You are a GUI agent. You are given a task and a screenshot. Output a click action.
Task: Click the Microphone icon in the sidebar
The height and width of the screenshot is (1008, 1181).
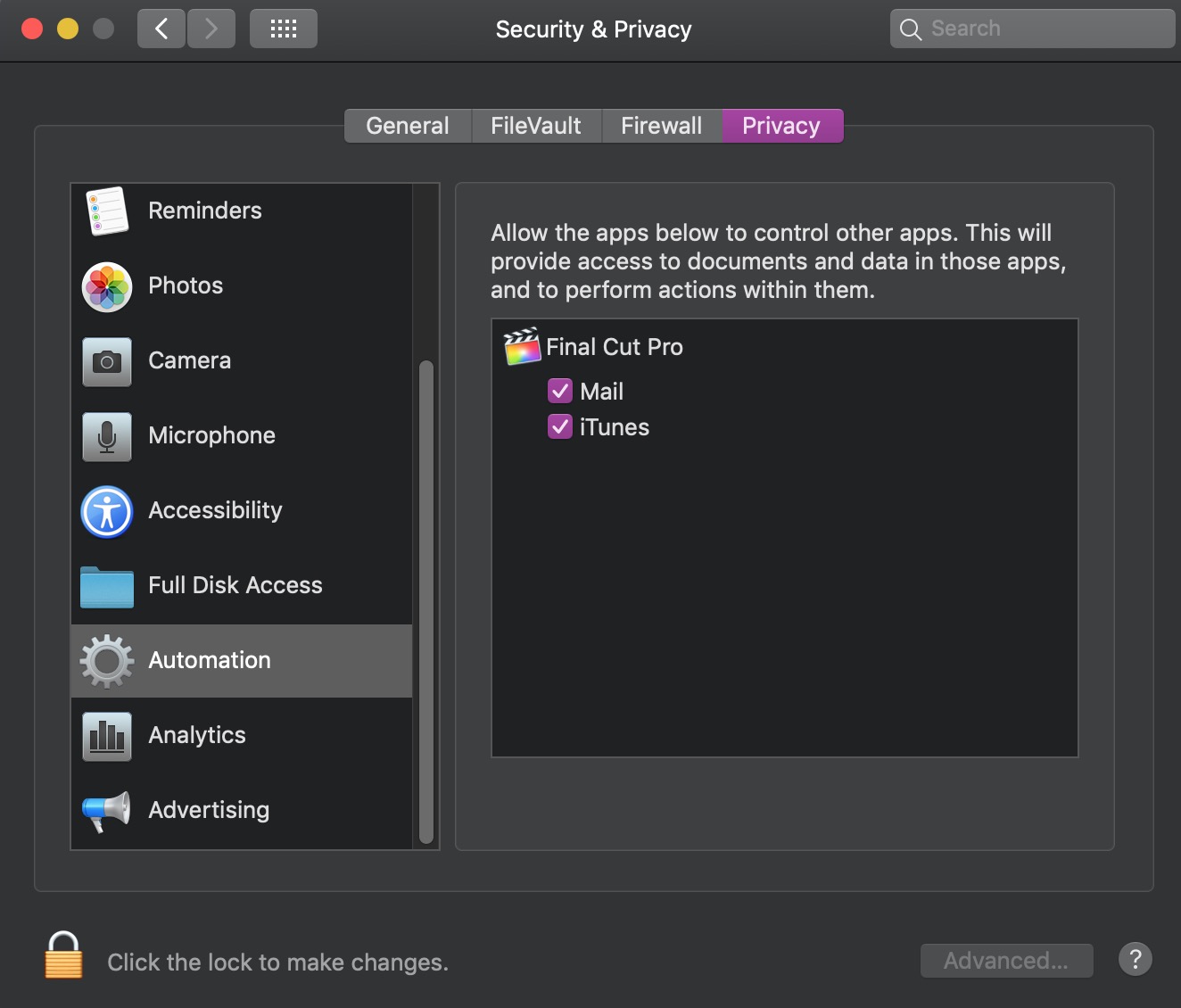coord(107,436)
